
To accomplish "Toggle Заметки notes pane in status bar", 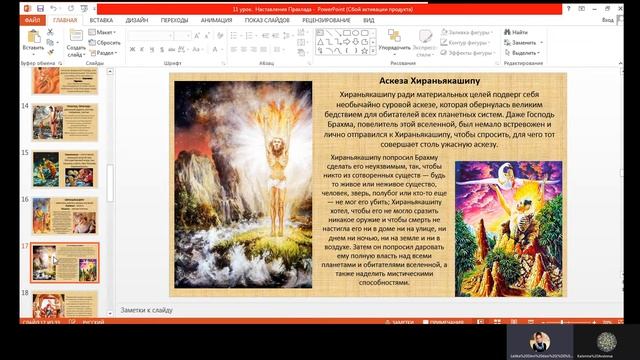I will 399,322.
